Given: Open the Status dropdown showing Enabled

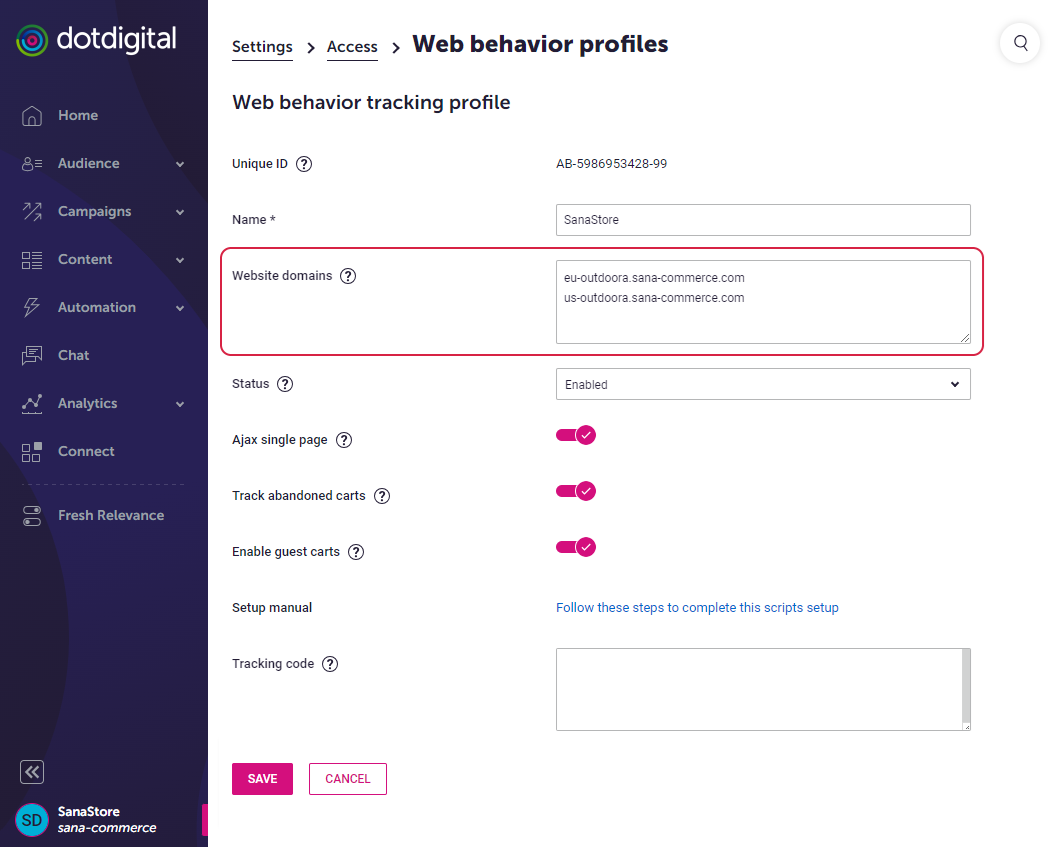Looking at the screenshot, I should (763, 384).
